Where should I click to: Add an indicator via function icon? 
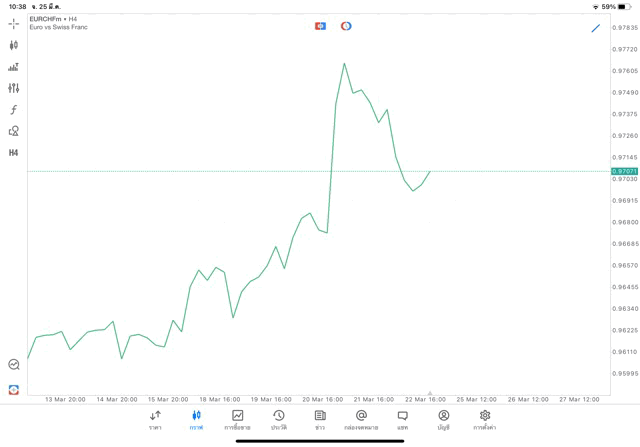[14, 110]
